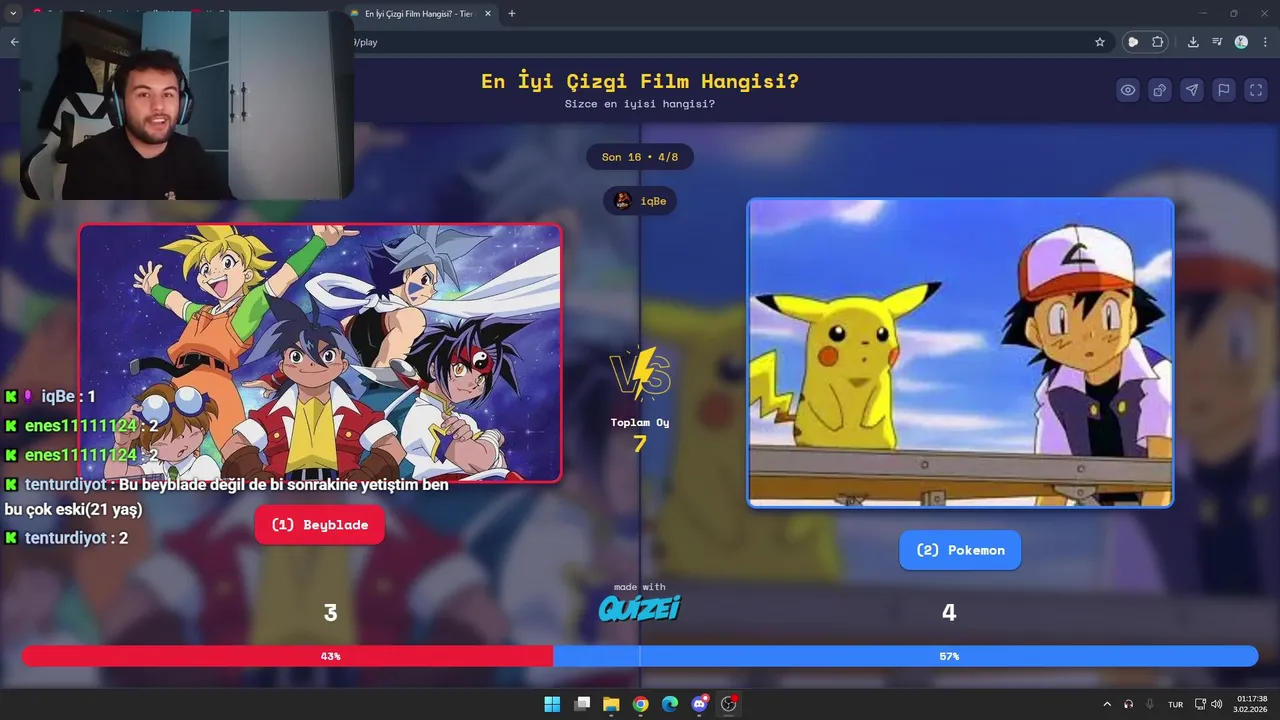Image resolution: width=1280 pixels, height=720 pixels.
Task: Open Google Chrome from the taskbar
Action: point(640,704)
